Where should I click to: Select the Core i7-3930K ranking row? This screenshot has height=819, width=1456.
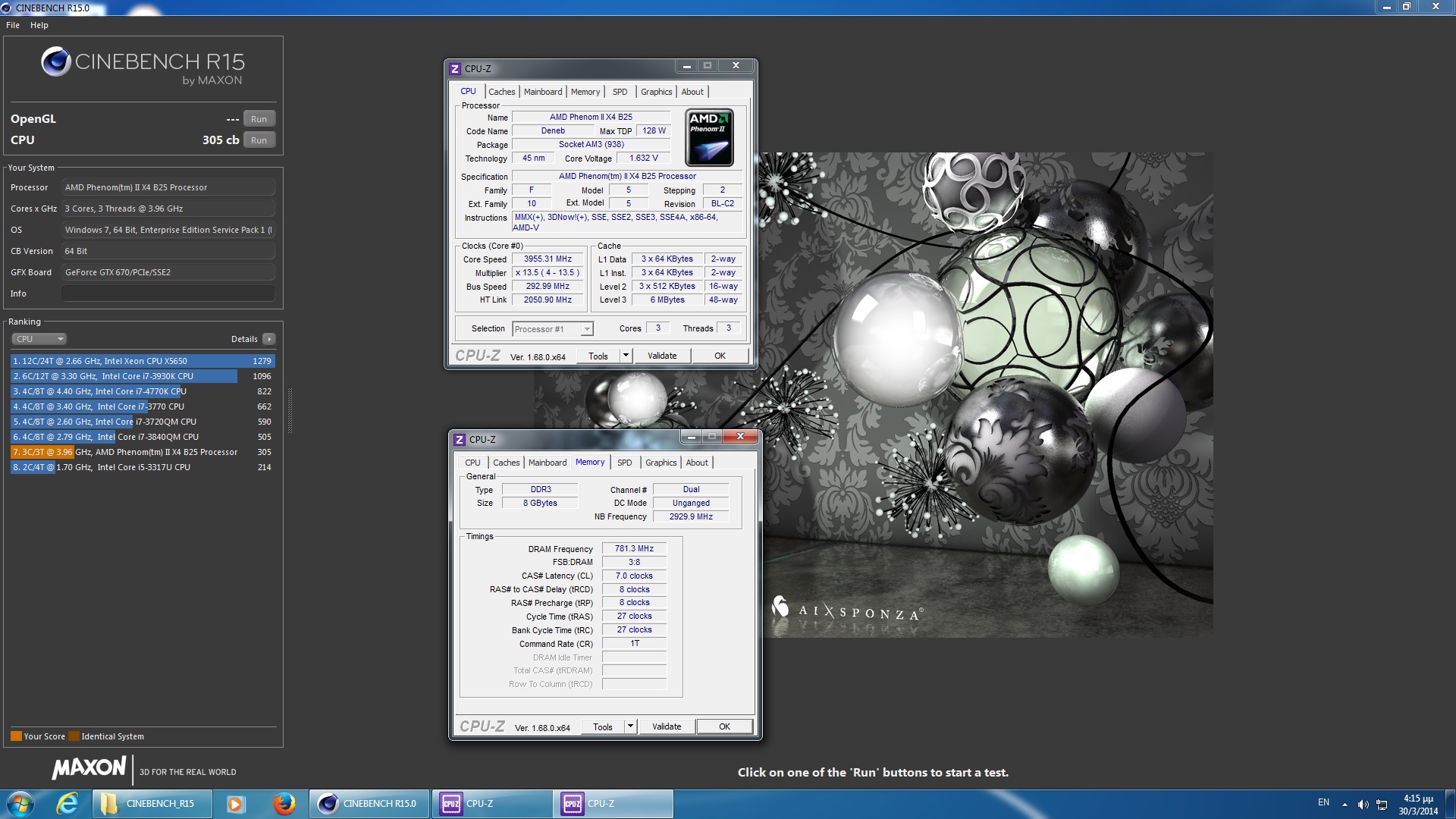143,376
